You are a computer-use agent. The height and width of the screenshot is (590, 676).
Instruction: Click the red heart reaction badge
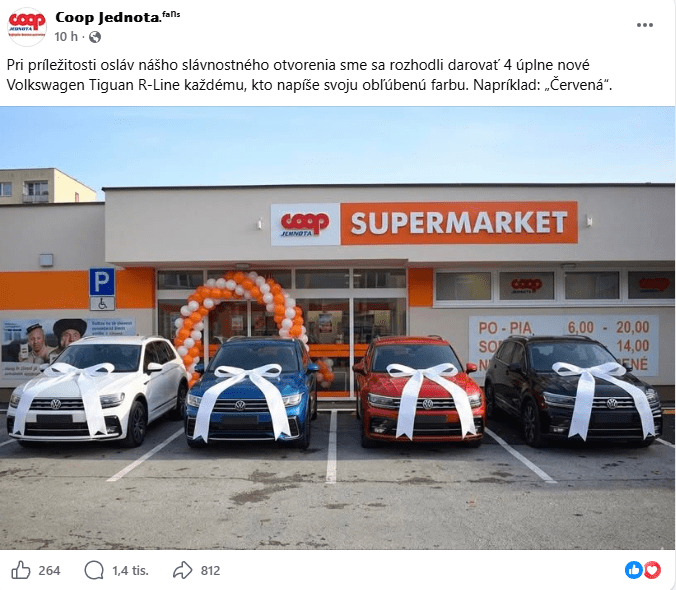point(652,570)
